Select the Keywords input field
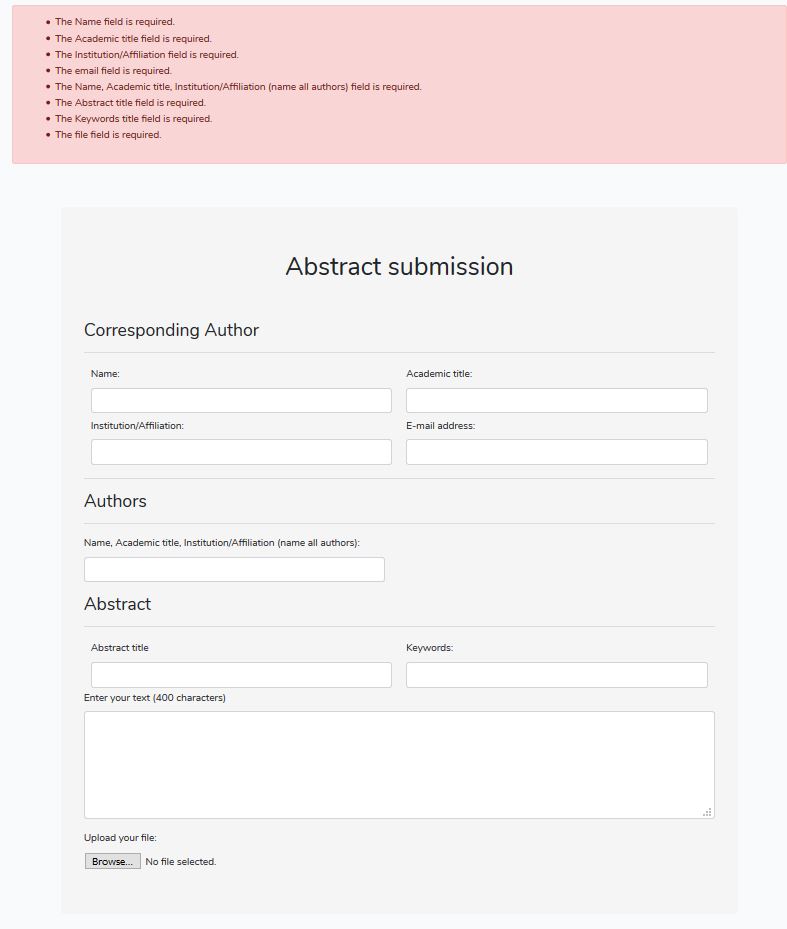This screenshot has height=929, width=787. coord(555,674)
